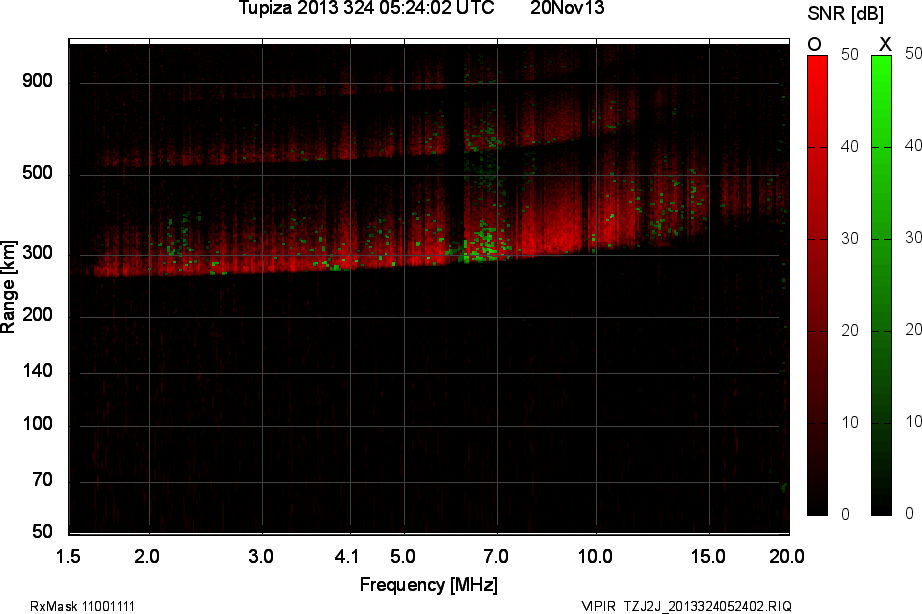Click the green X-mode SNR color bar
This screenshot has height=614, width=922.
(881, 286)
